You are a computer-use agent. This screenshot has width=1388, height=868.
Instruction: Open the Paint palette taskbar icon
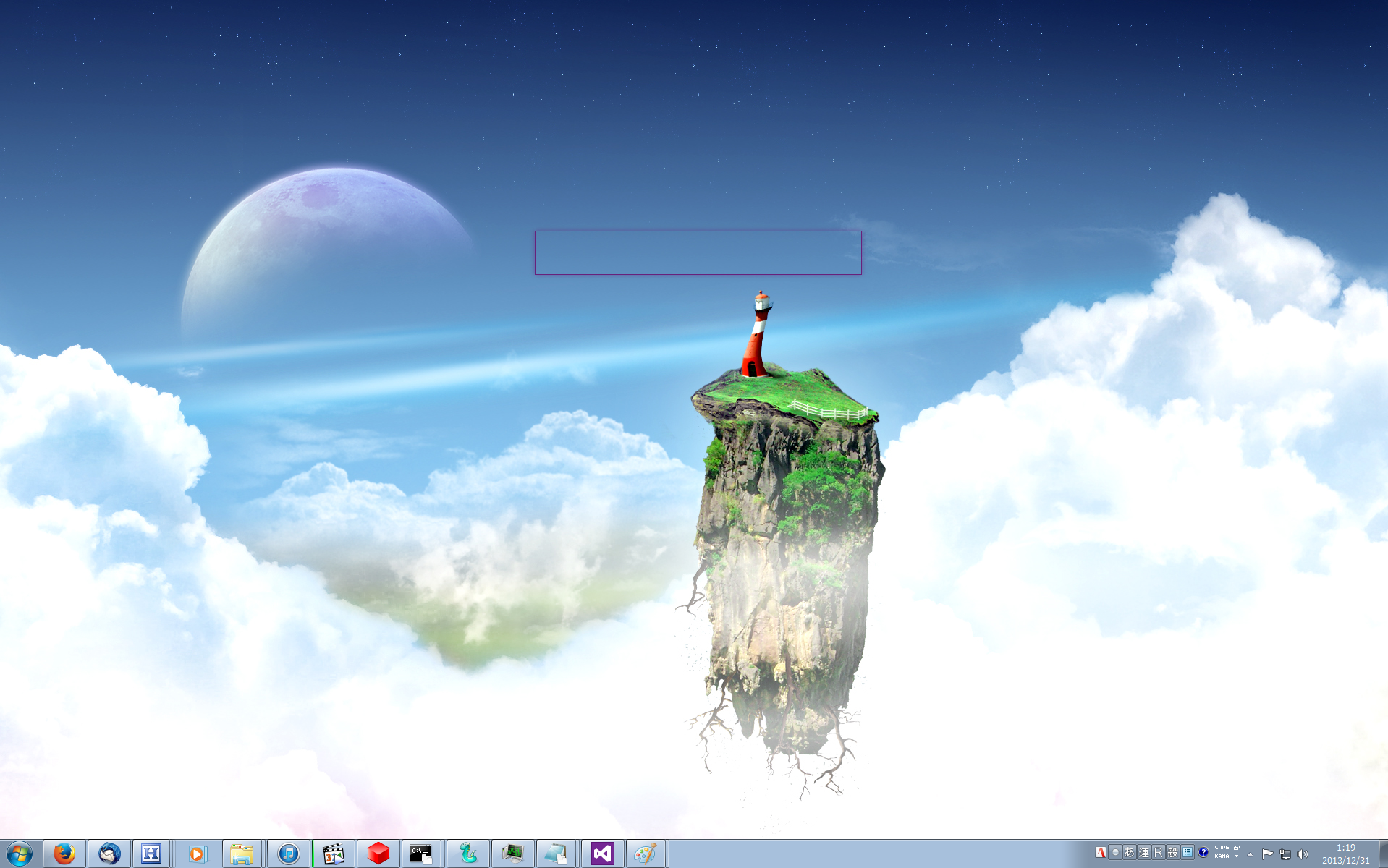[645, 854]
